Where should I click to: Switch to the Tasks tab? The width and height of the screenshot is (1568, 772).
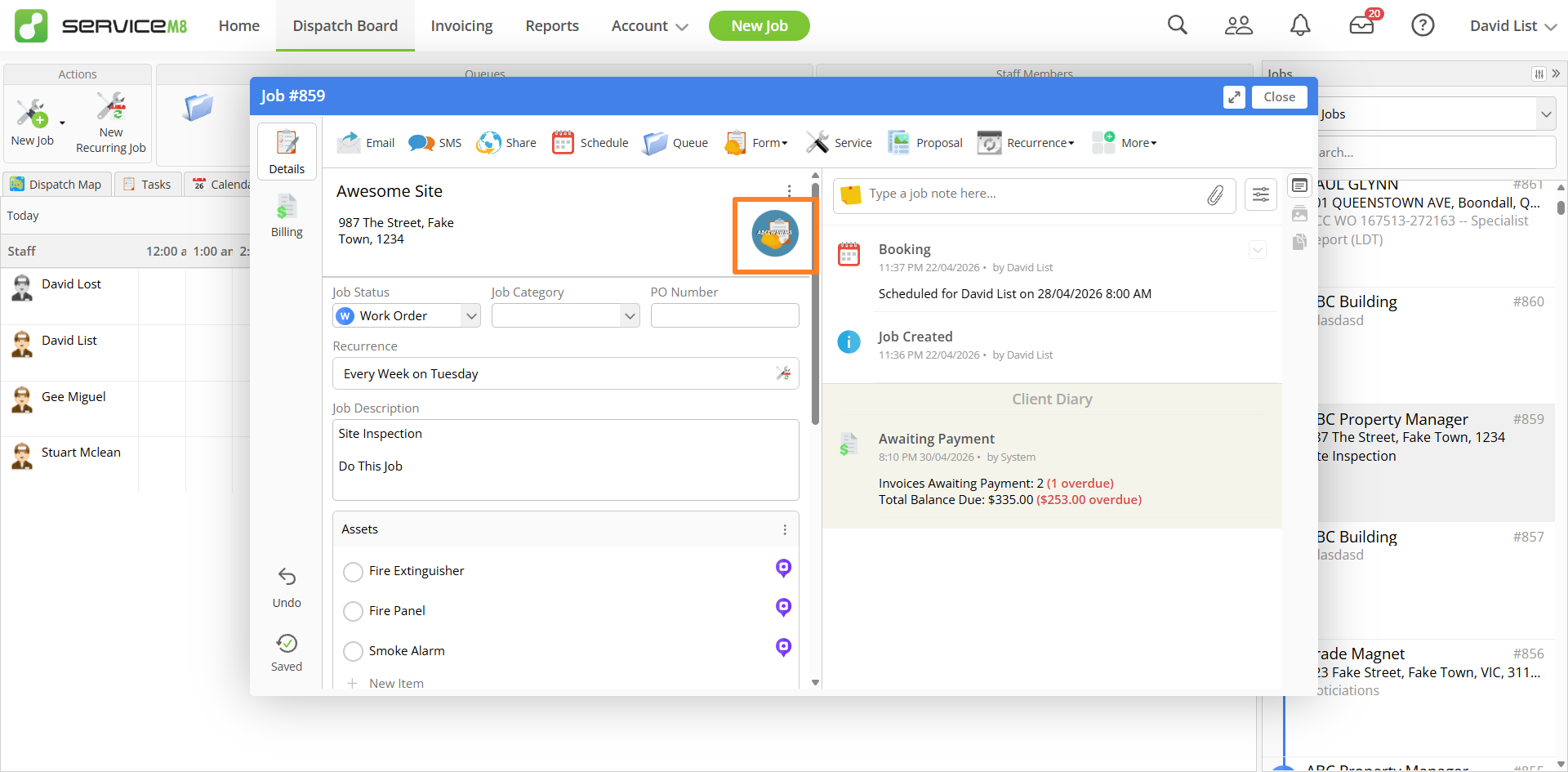pos(147,185)
